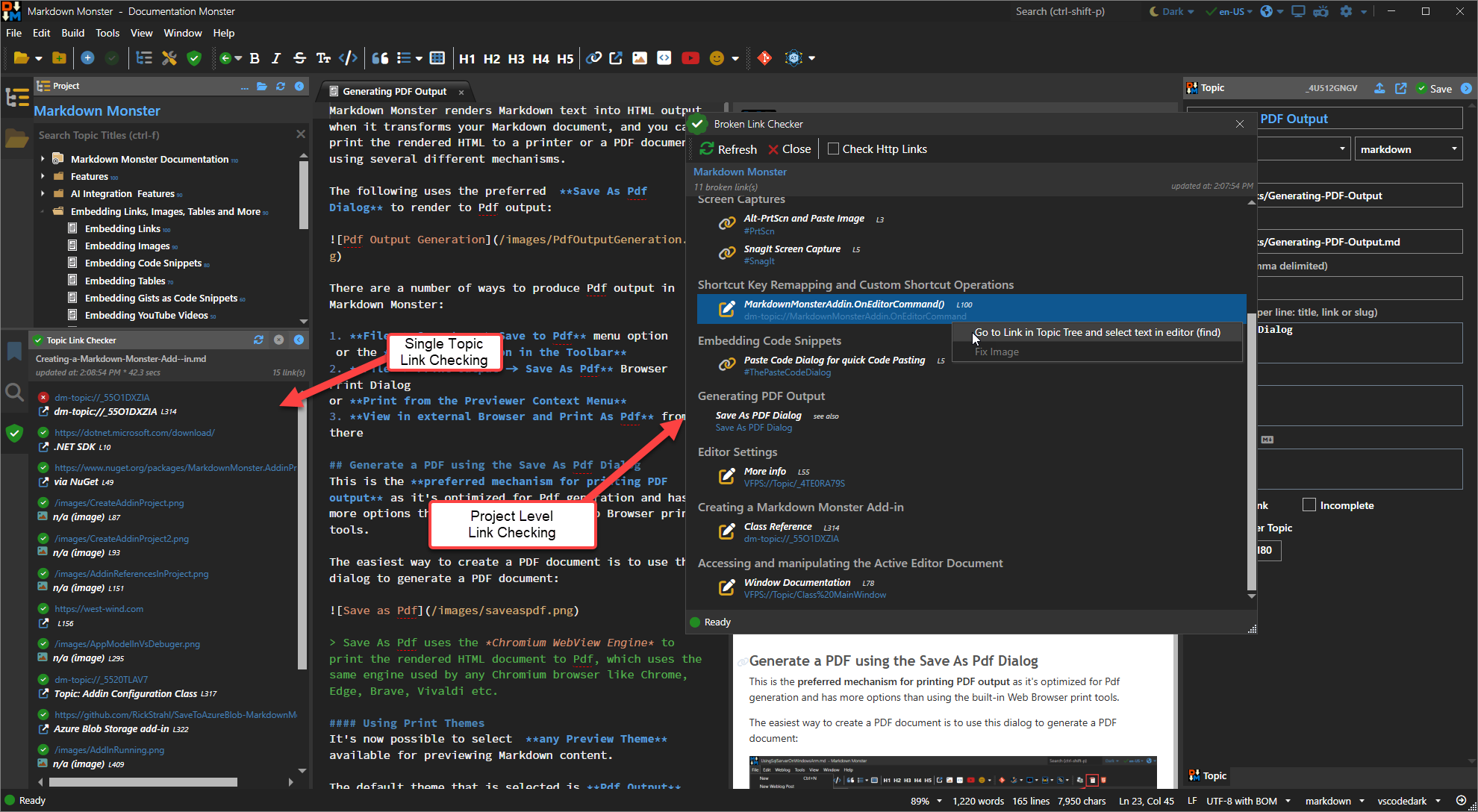Toggle the Dark theme switch in the title bar
The image size is (1478, 812).
pyautogui.click(x=1171, y=11)
